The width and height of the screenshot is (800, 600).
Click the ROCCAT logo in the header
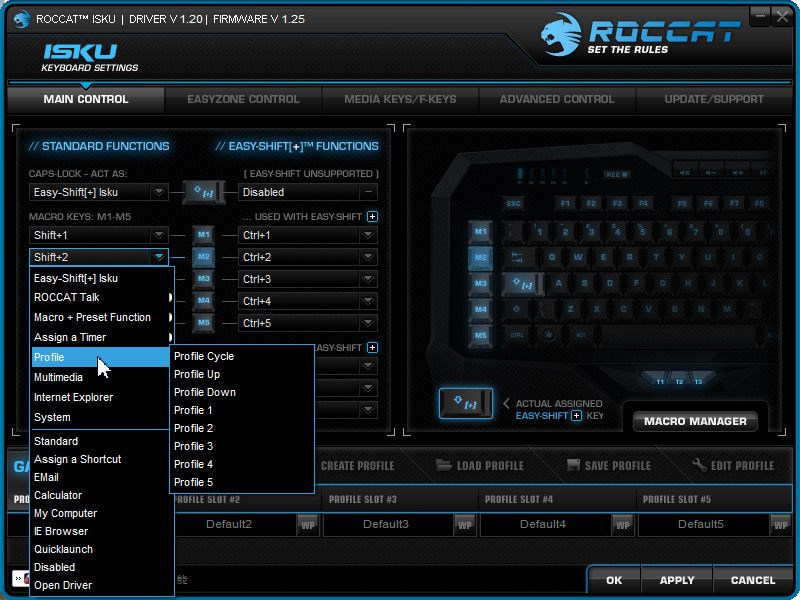pos(639,35)
